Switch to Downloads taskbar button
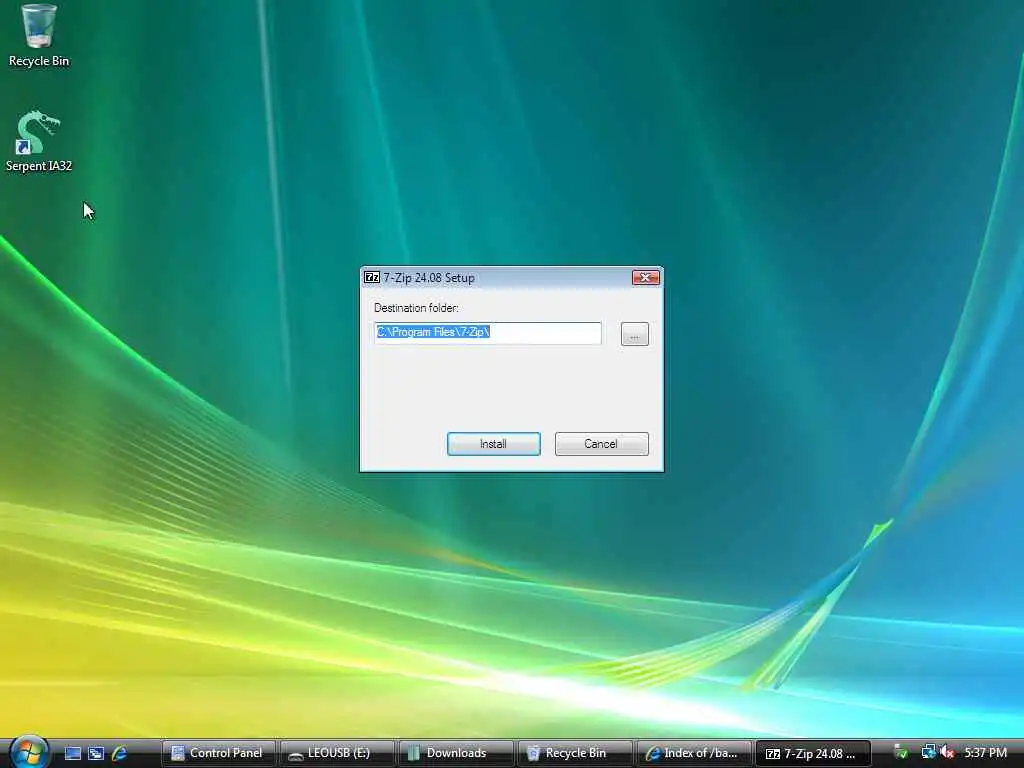This screenshot has width=1024, height=768. pos(456,753)
